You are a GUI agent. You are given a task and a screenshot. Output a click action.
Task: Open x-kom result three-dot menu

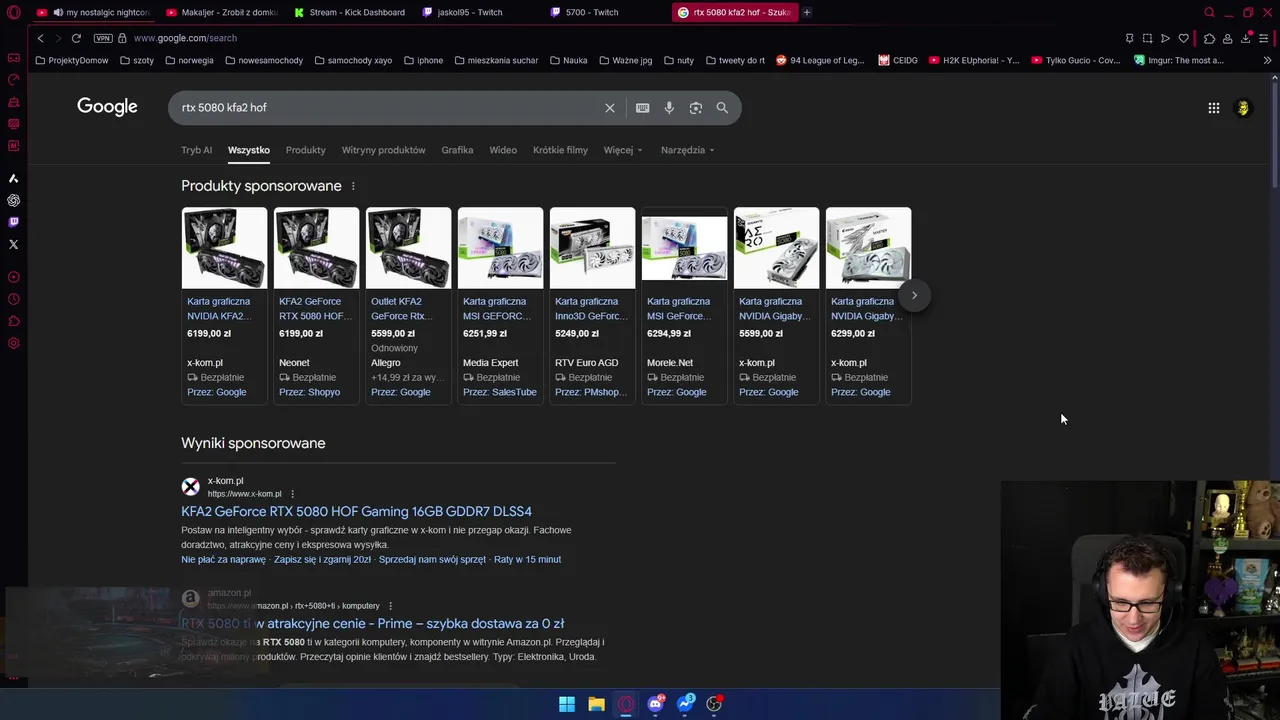(292, 494)
